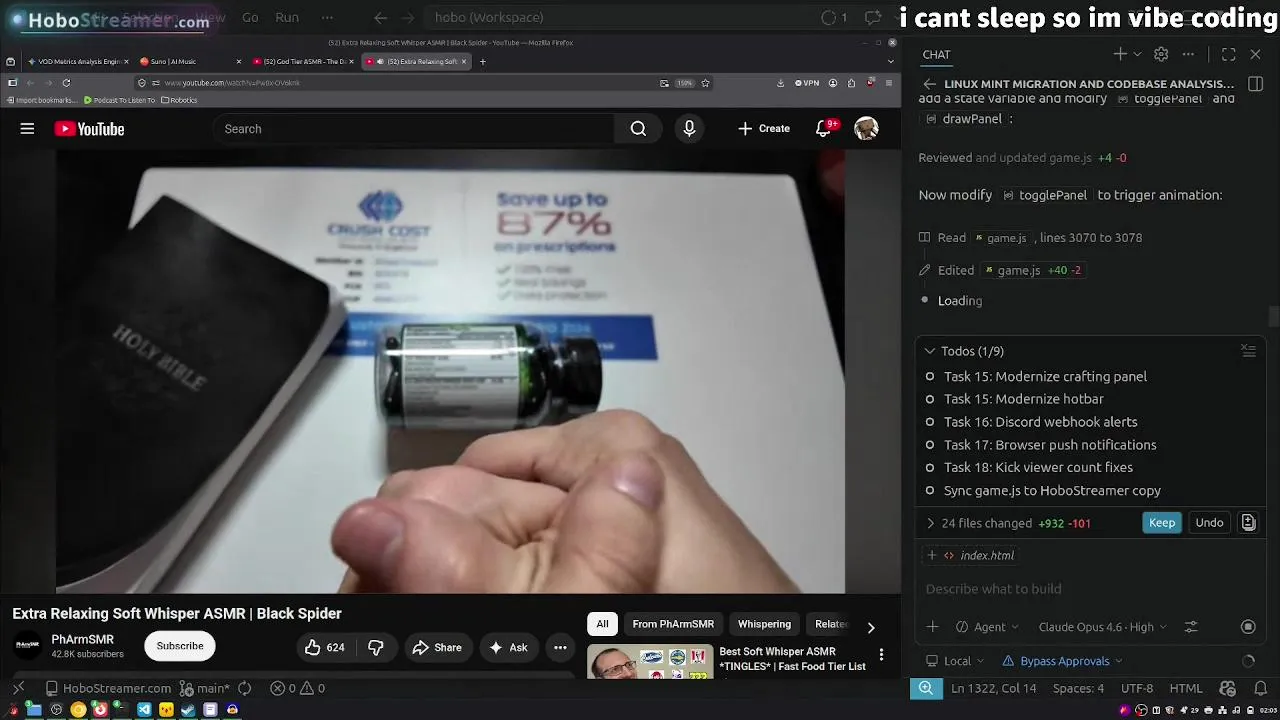Open Firefox downloads arrow icon
The image size is (1280, 720).
780,83
